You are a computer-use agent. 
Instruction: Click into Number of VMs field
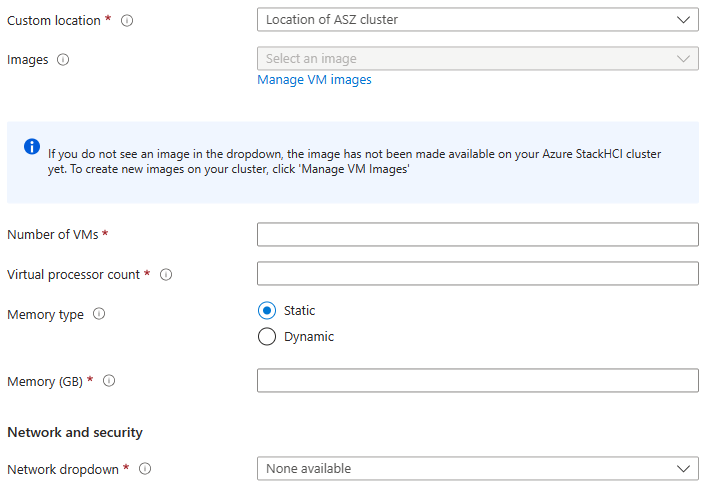pos(477,234)
